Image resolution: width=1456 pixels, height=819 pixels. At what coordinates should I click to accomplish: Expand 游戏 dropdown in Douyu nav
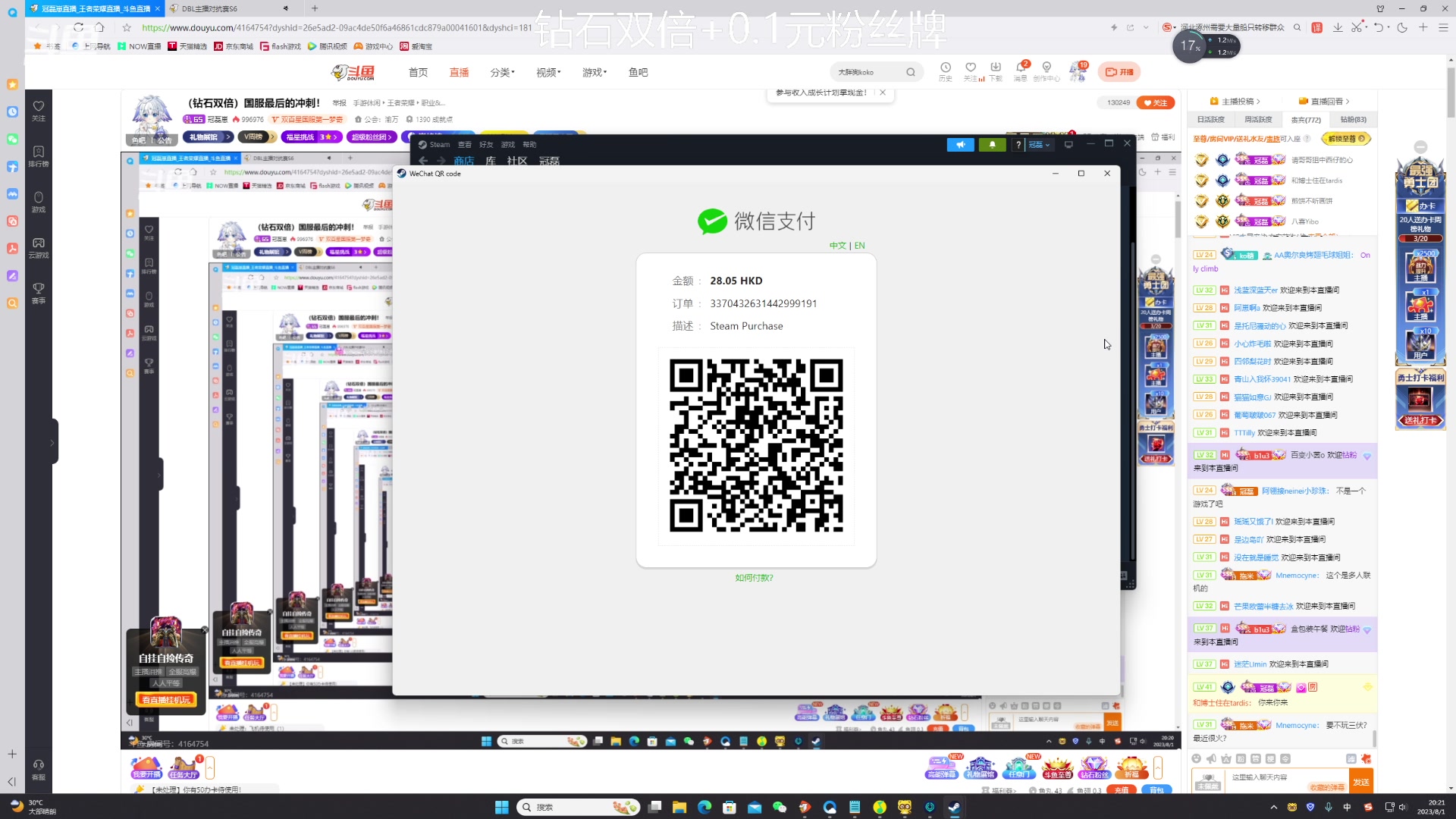(x=595, y=72)
